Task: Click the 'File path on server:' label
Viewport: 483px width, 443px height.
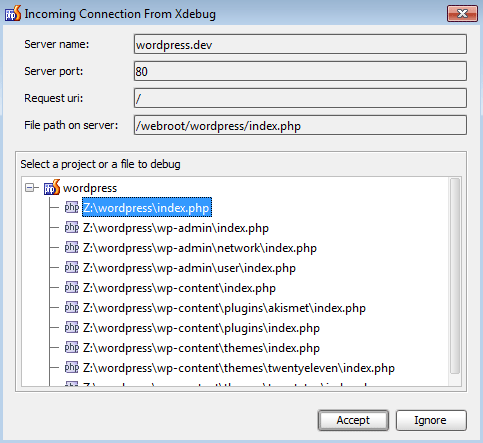Action: tap(71, 125)
